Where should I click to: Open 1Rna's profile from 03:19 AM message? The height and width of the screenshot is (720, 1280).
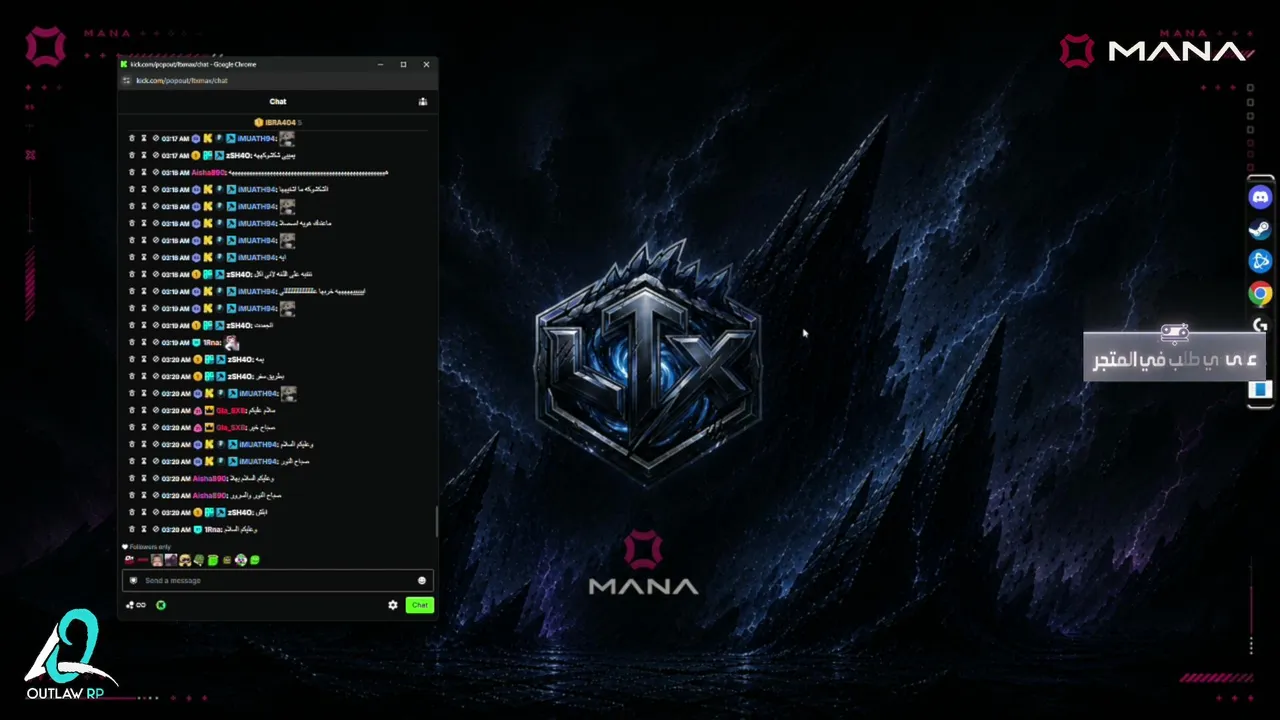point(212,342)
